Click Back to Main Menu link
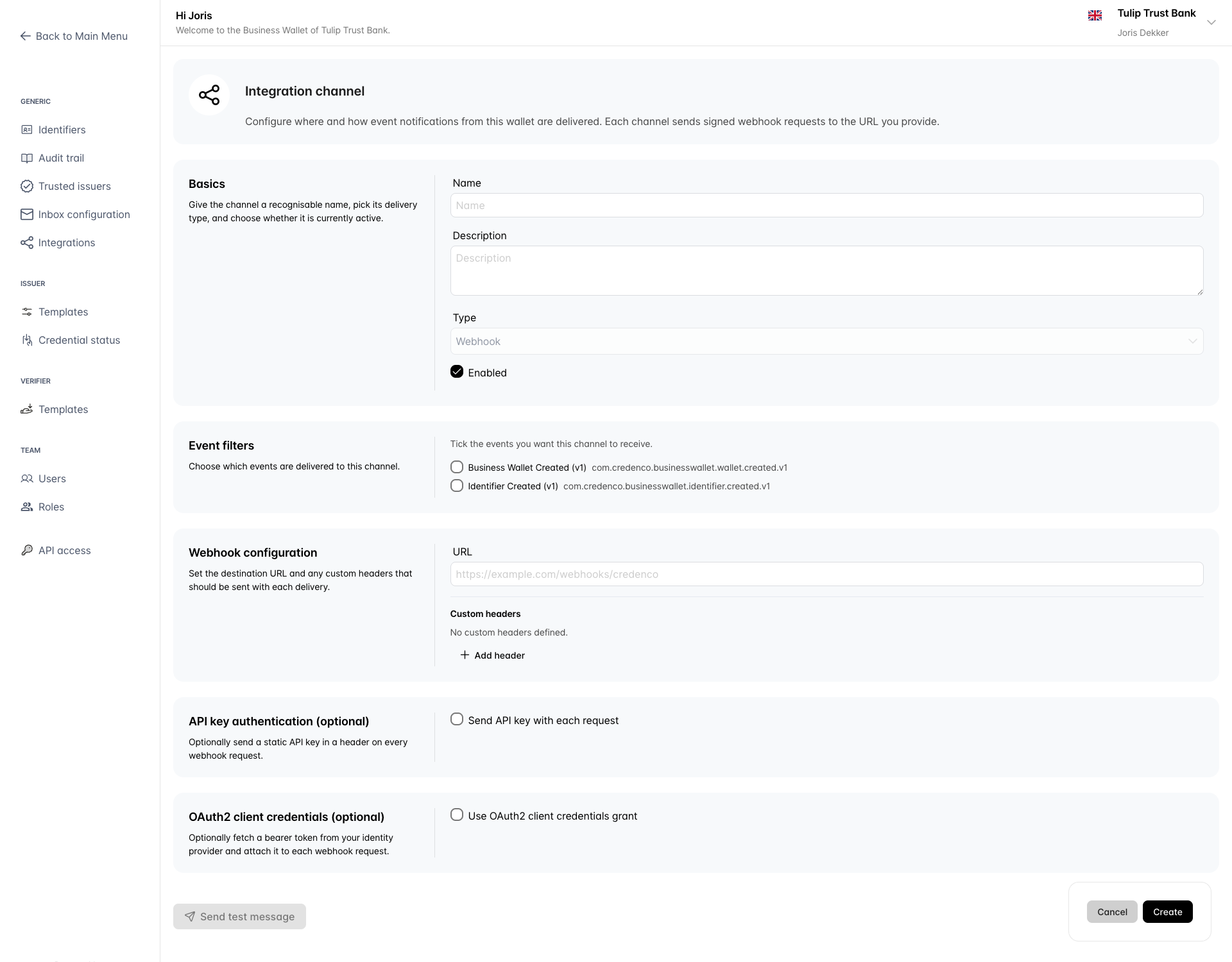The width and height of the screenshot is (1232, 962). [x=74, y=36]
